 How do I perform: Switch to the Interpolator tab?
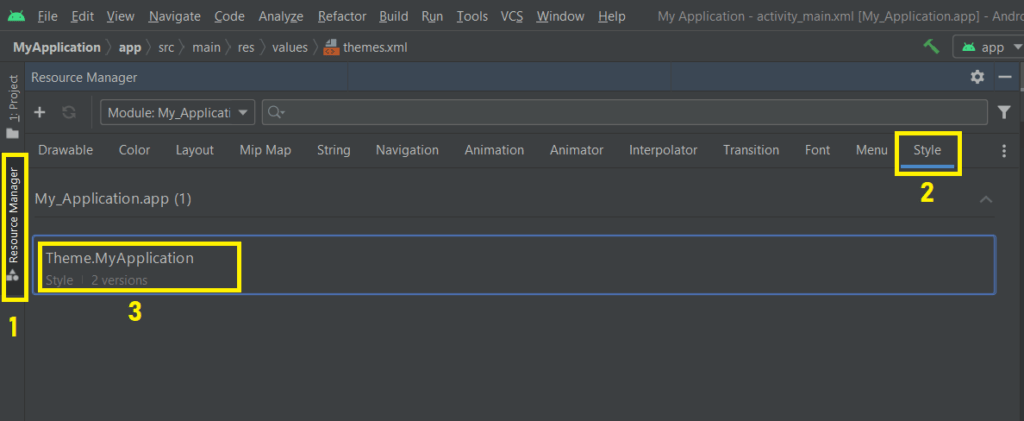(x=664, y=150)
